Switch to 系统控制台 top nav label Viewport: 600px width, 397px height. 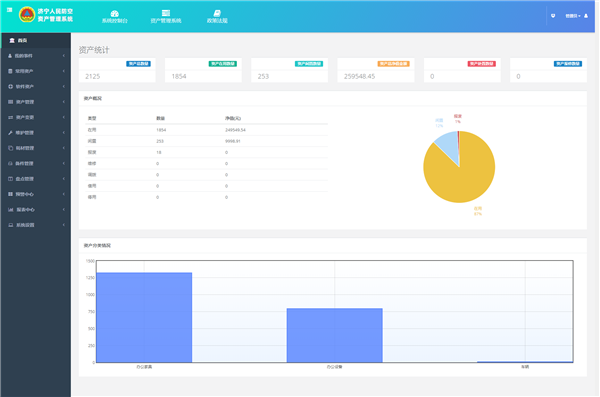click(x=114, y=21)
